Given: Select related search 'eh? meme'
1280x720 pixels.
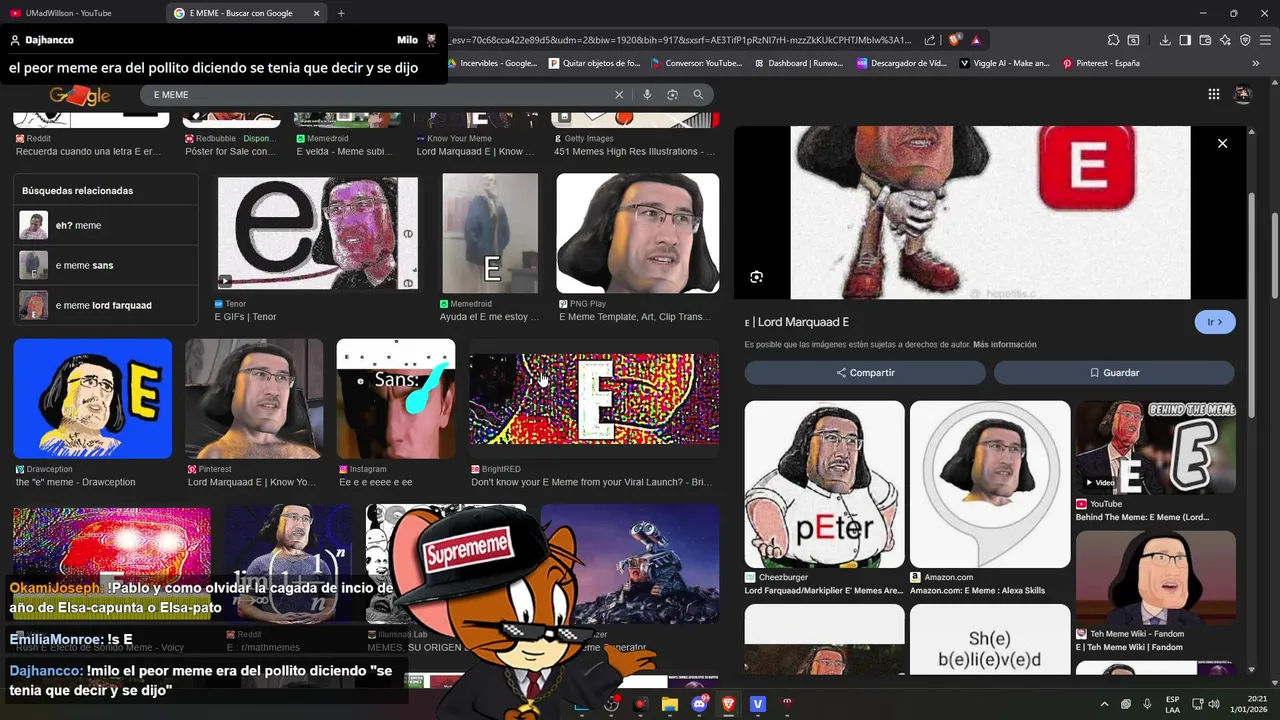Looking at the screenshot, I should [x=106, y=225].
